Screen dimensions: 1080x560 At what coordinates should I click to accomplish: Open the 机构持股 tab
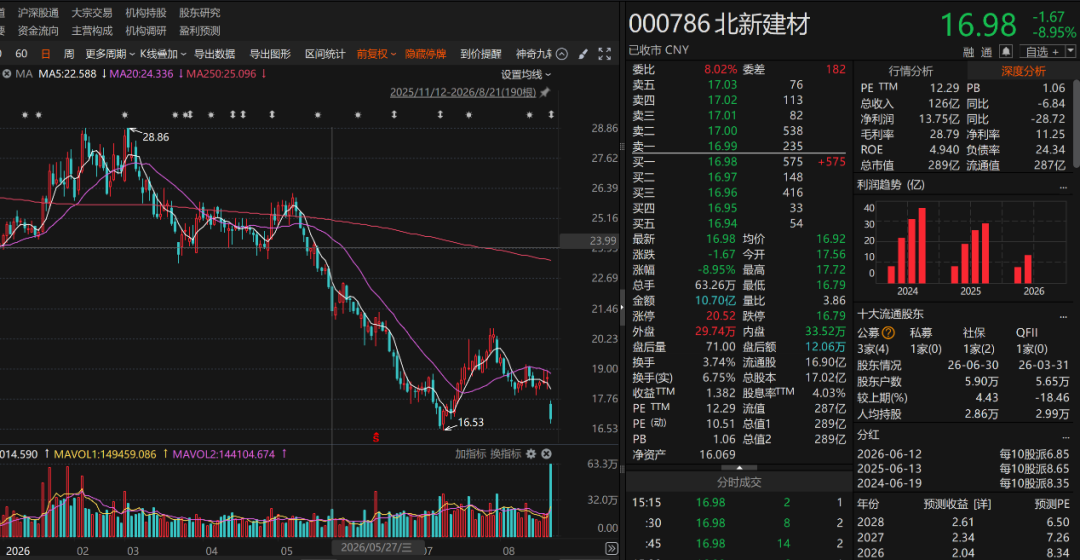point(145,12)
